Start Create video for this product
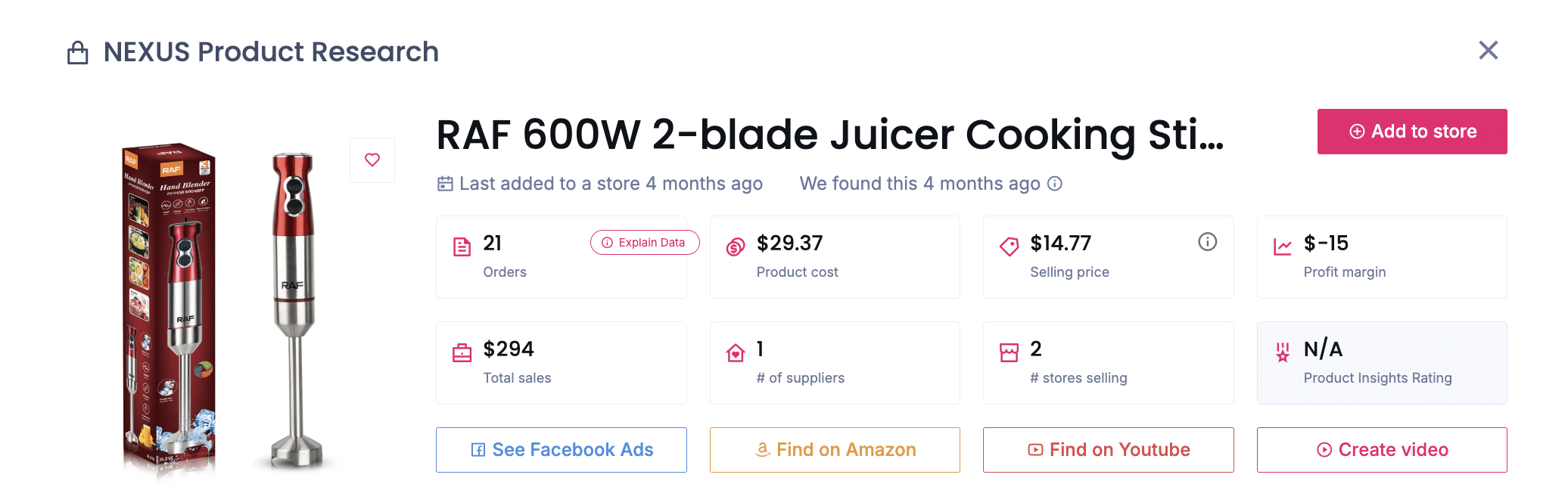Screen dimensions: 1568x487 click(x=1382, y=450)
